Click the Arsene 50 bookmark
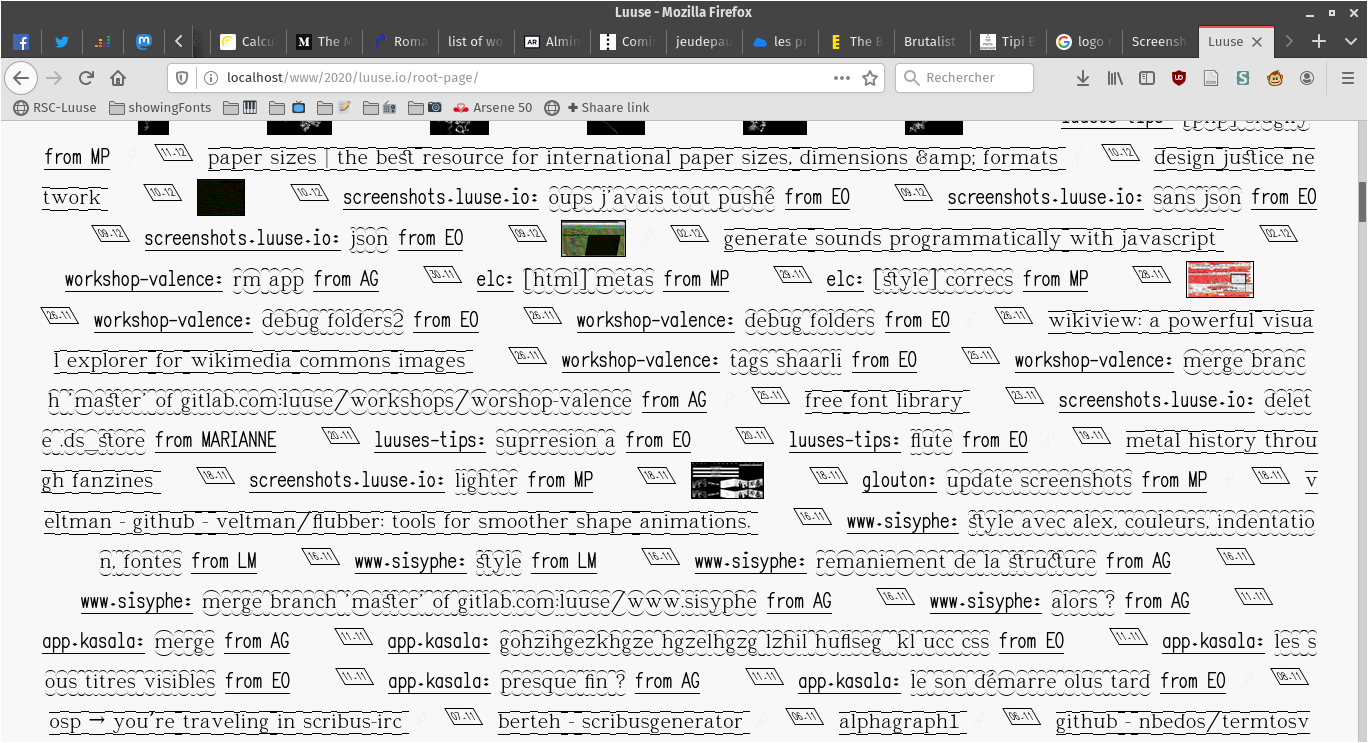The width and height of the screenshot is (1368, 743). pyautogui.click(x=492, y=107)
